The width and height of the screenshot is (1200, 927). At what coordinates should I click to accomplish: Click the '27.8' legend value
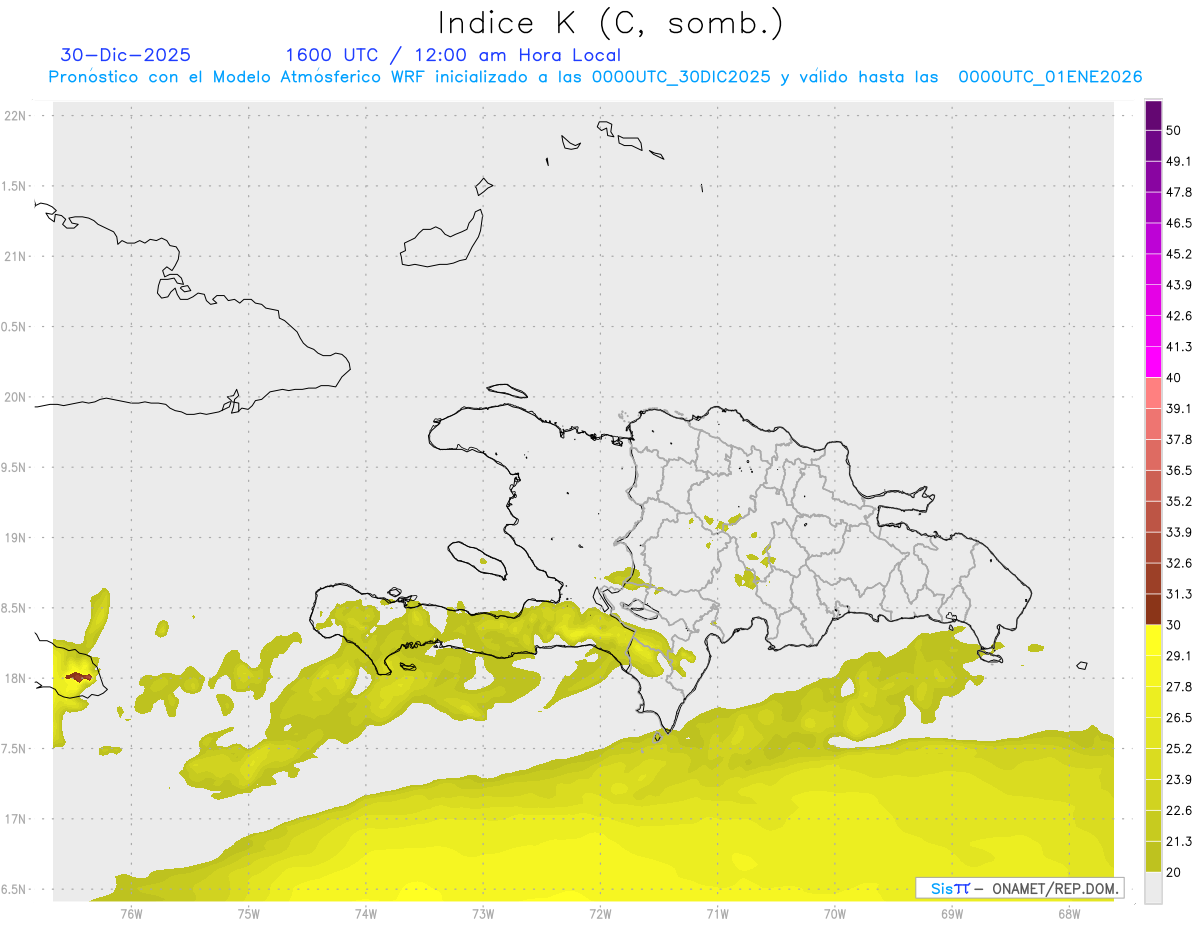click(x=1179, y=687)
